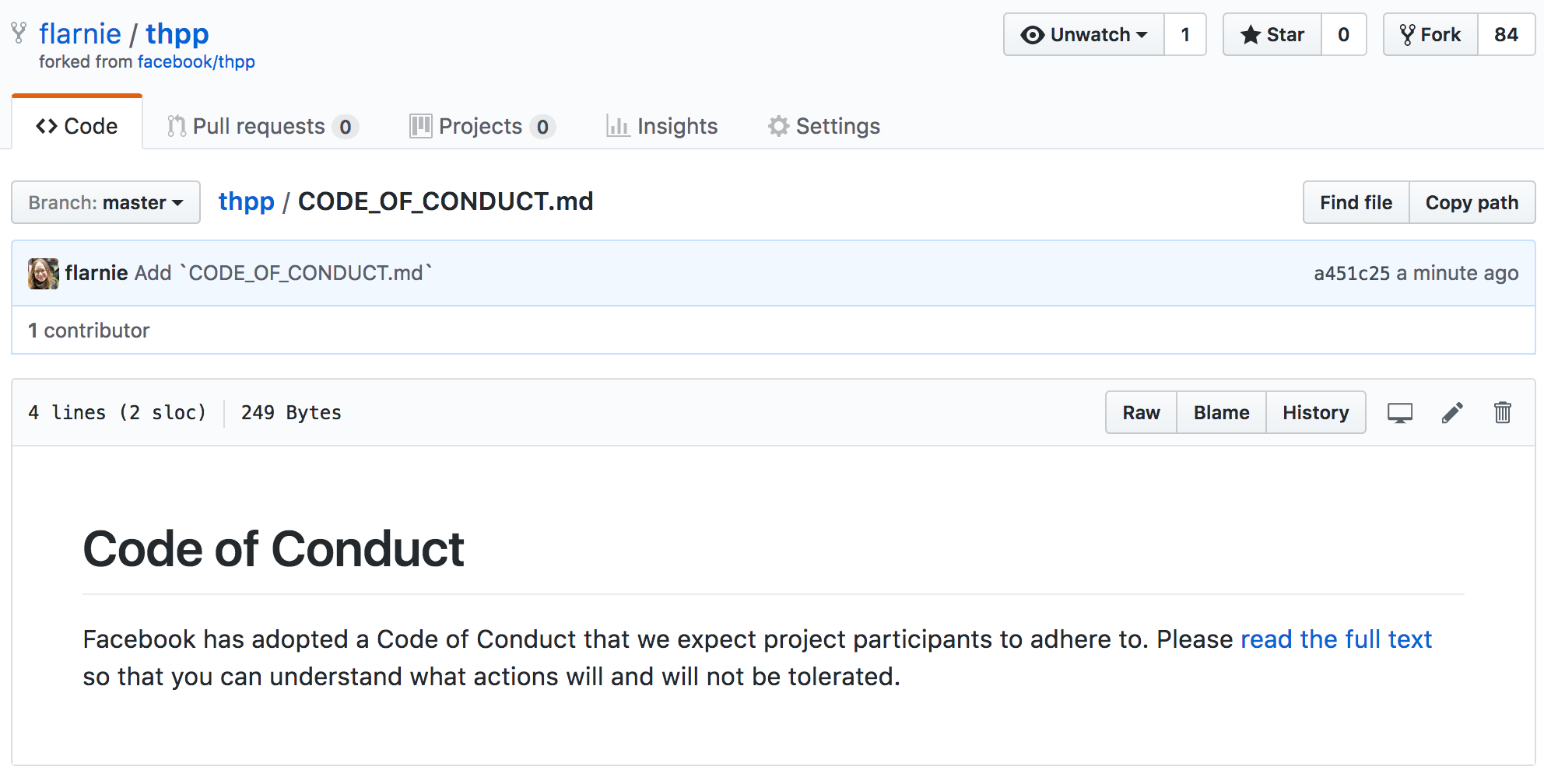
Task: Click Copy path button
Action: pos(1471,202)
